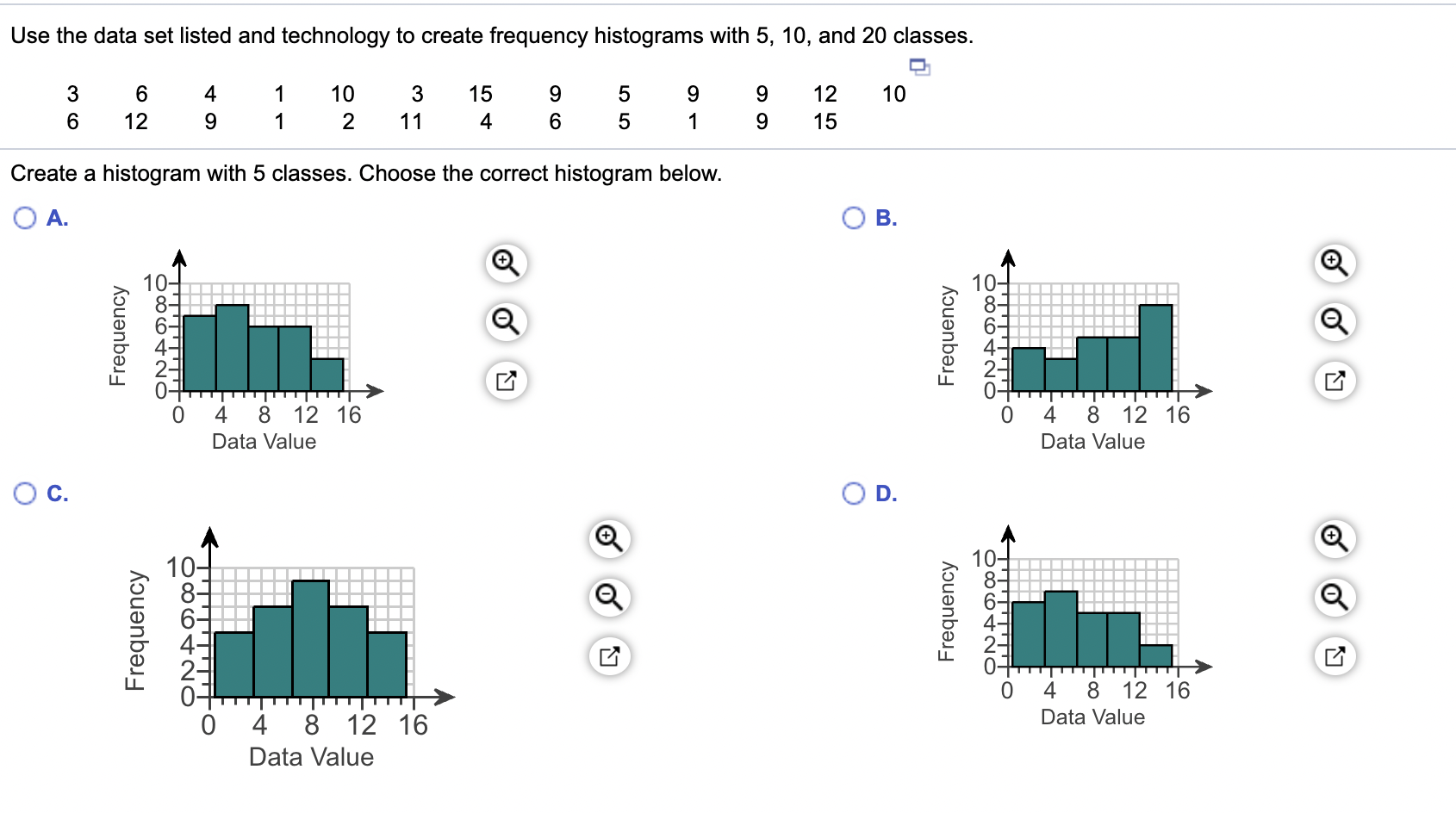Click the zoom-in magnifier beside histogram D
The image size is (1456, 813).
point(1334,537)
